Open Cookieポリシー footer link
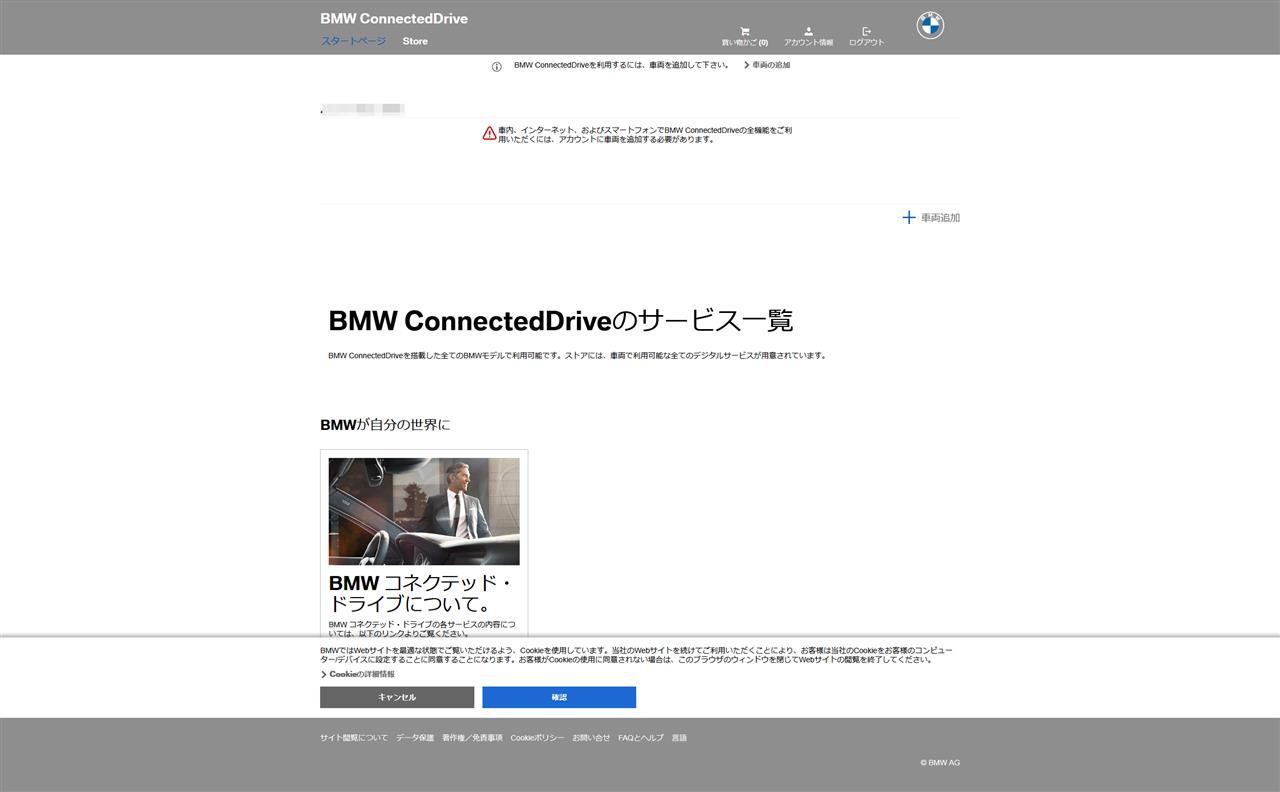 click(x=537, y=738)
